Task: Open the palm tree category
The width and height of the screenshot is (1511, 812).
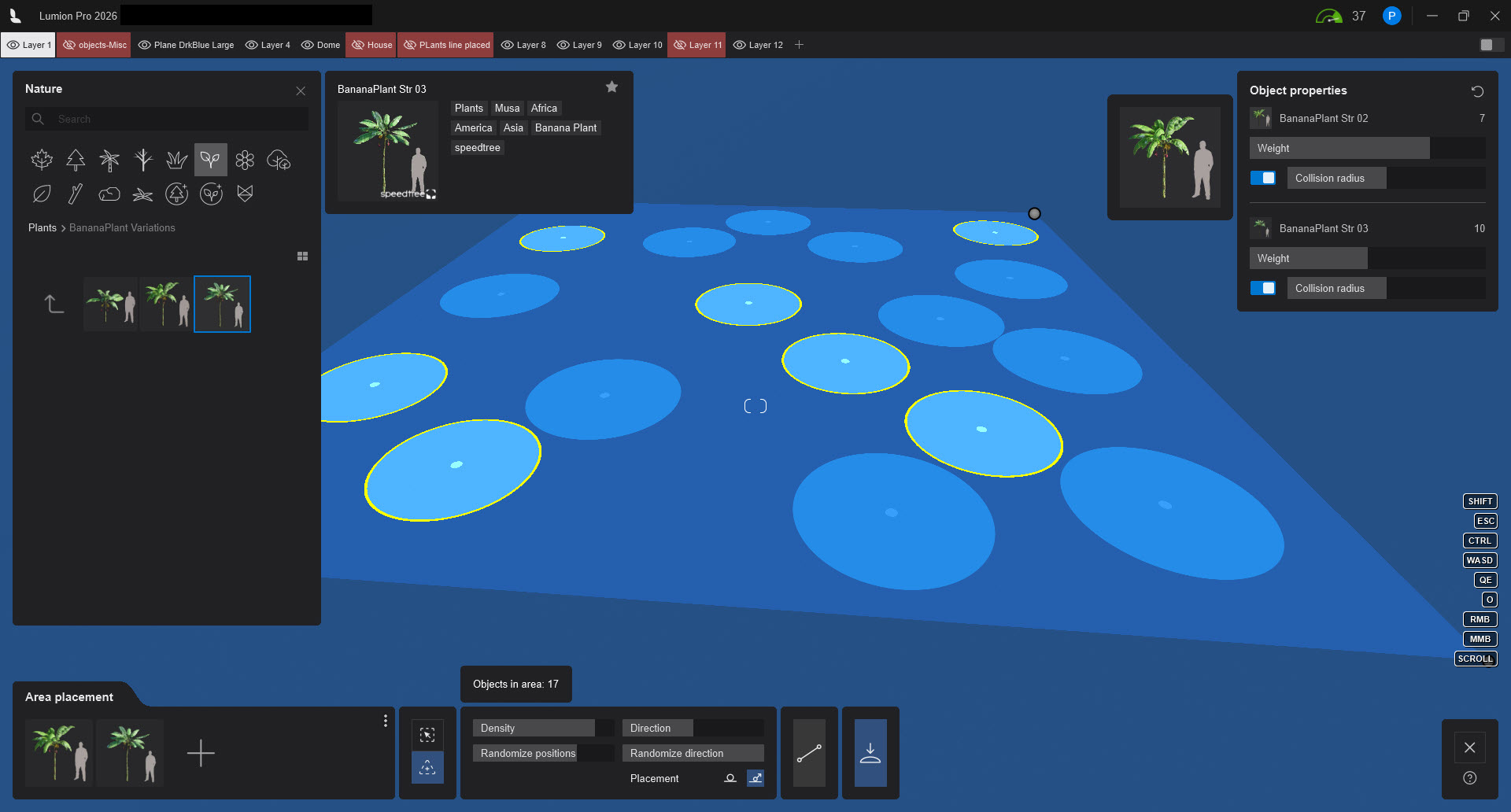Action: click(109, 160)
